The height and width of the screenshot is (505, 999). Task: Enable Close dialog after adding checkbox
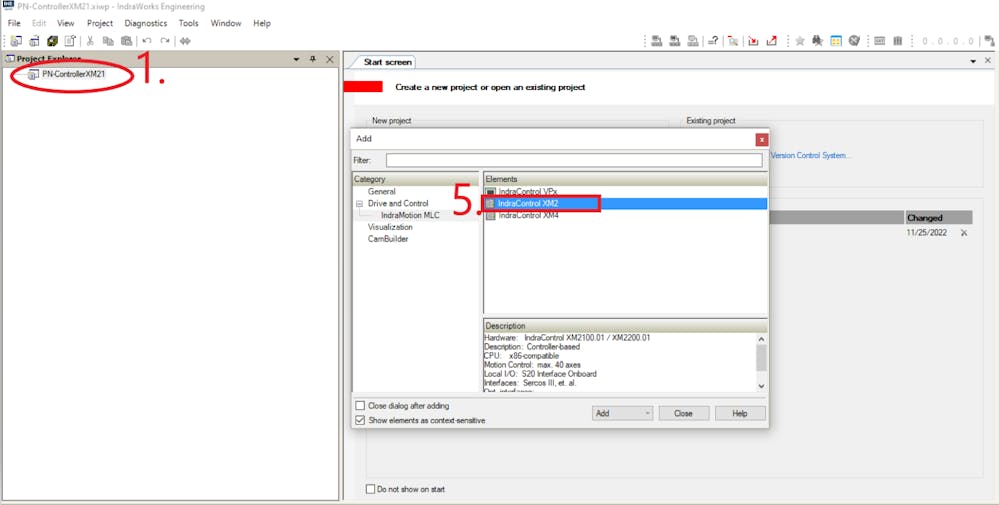click(361, 406)
